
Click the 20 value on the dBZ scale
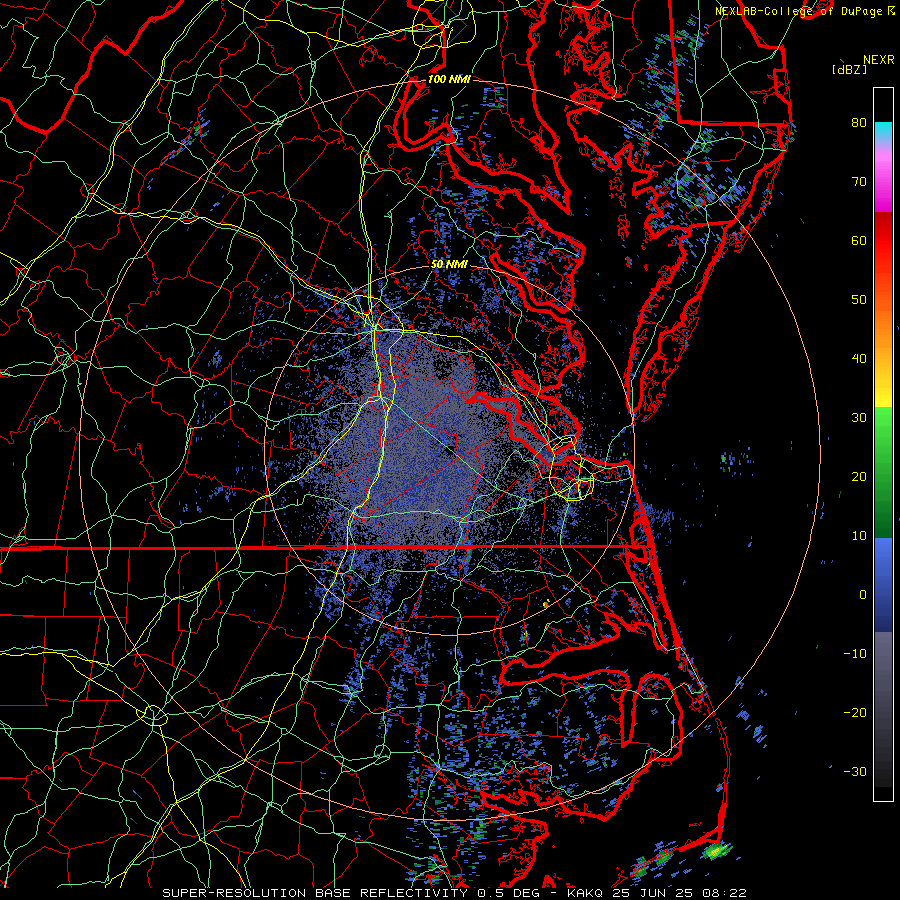pos(859,477)
